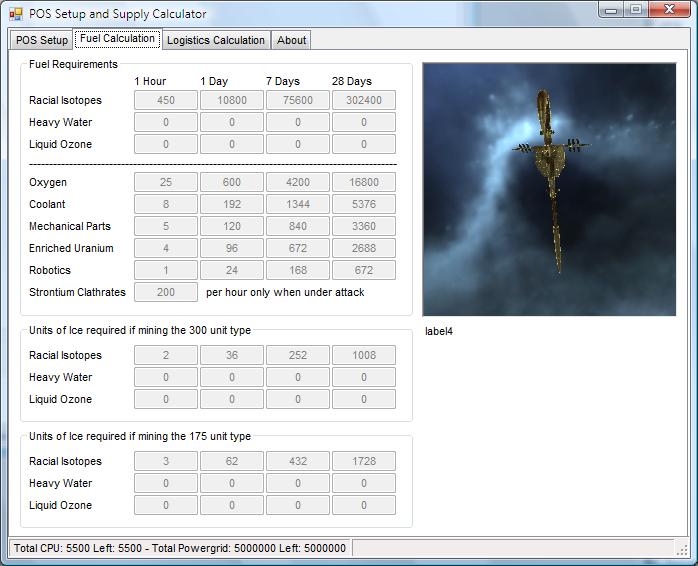This screenshot has width=698, height=566.
Task: Switch to the POS Setup tab
Action: coord(42,40)
